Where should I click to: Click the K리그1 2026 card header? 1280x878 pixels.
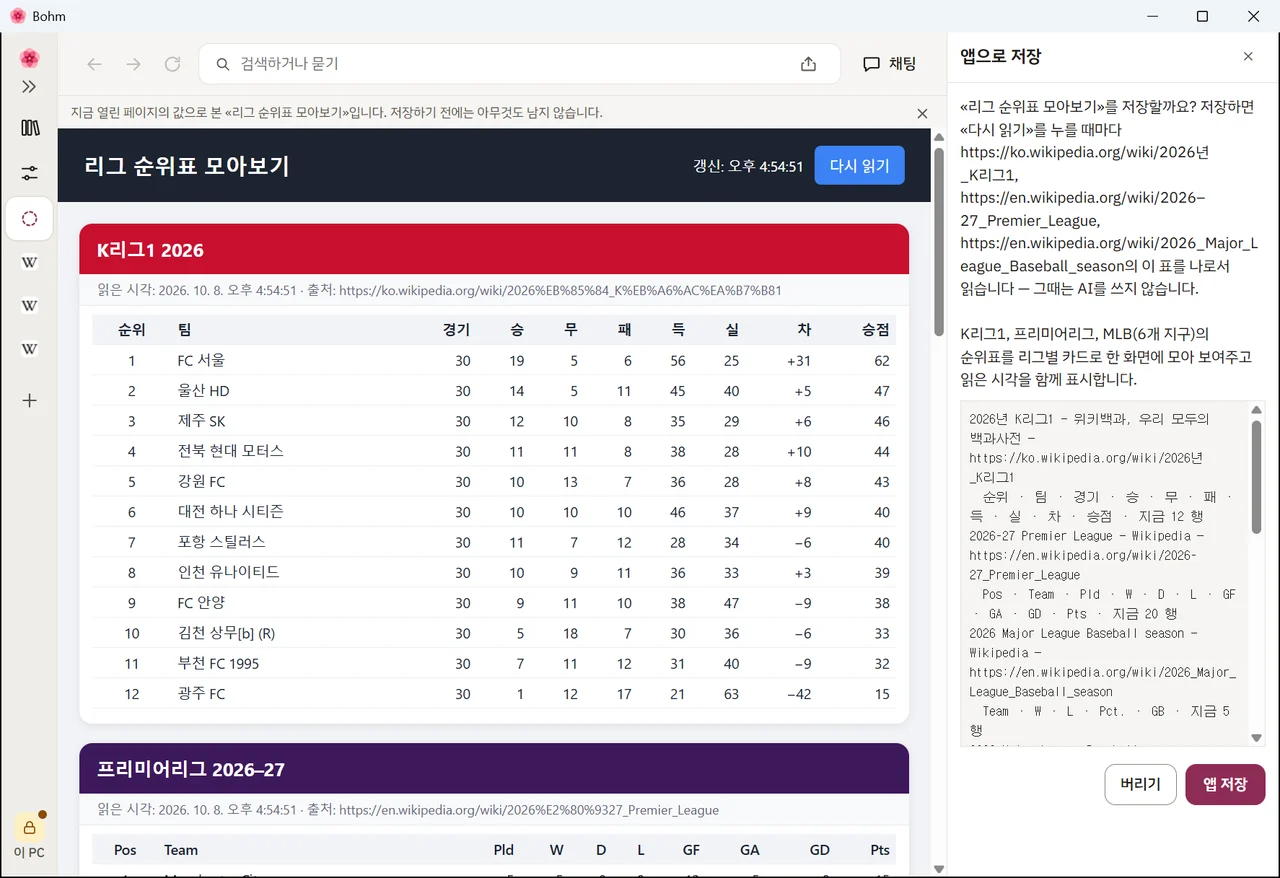tap(494, 249)
